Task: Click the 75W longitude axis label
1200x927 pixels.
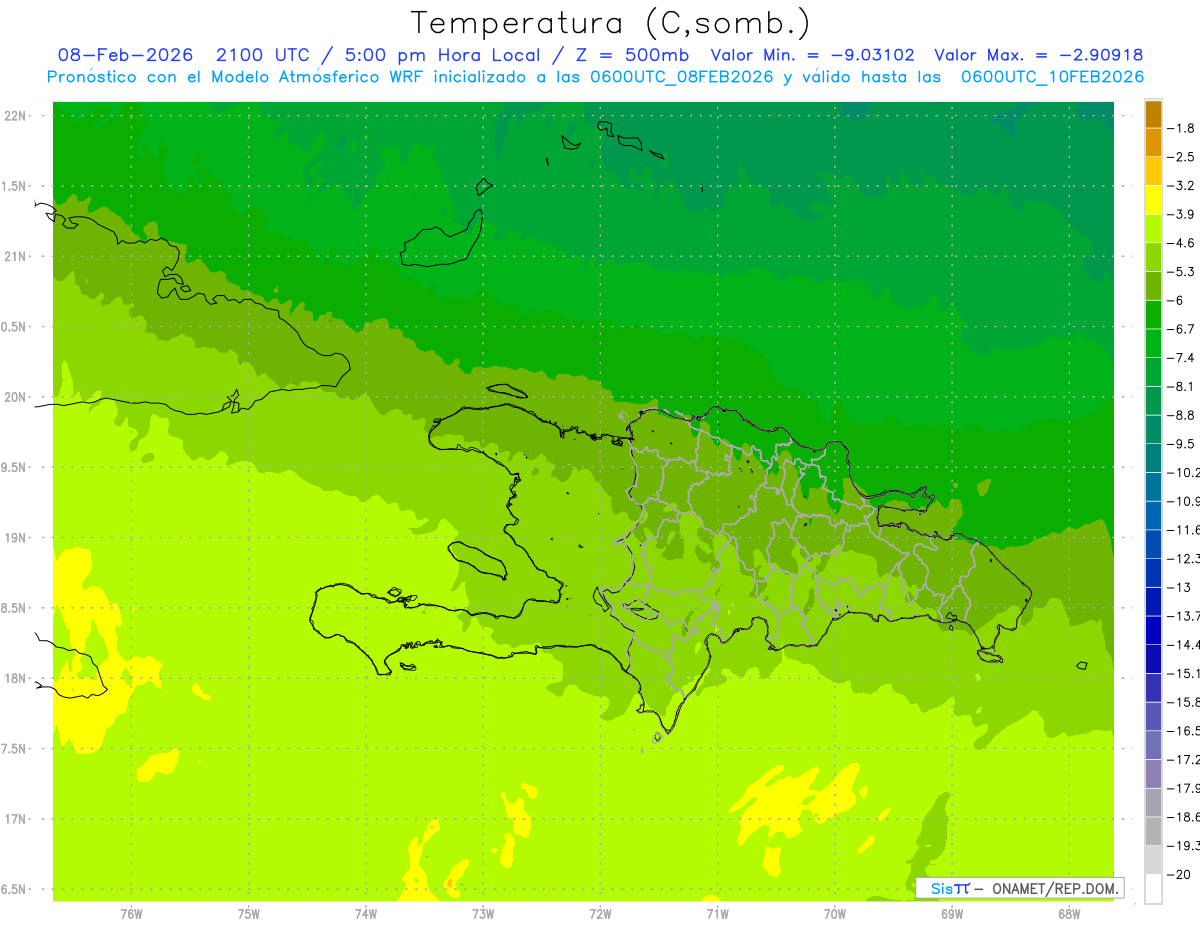Action: click(249, 914)
